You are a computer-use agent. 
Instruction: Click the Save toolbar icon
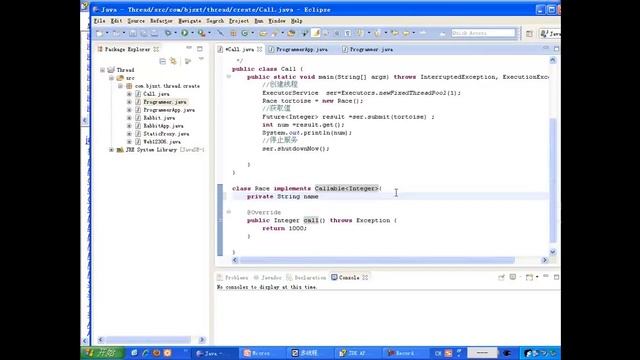[133, 33]
